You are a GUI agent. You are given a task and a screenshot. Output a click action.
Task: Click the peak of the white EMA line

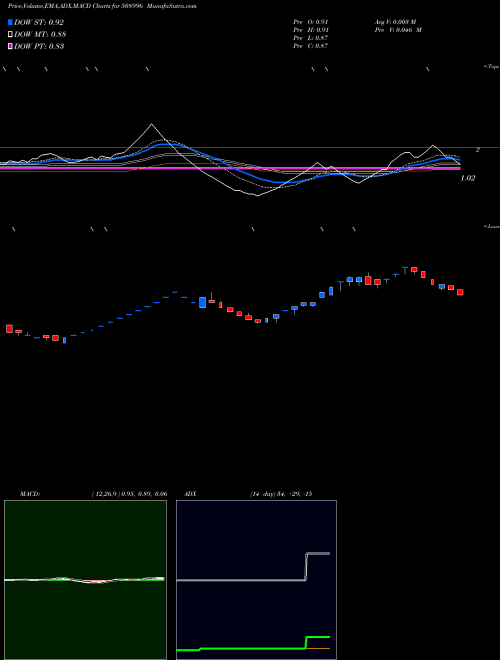(x=152, y=124)
